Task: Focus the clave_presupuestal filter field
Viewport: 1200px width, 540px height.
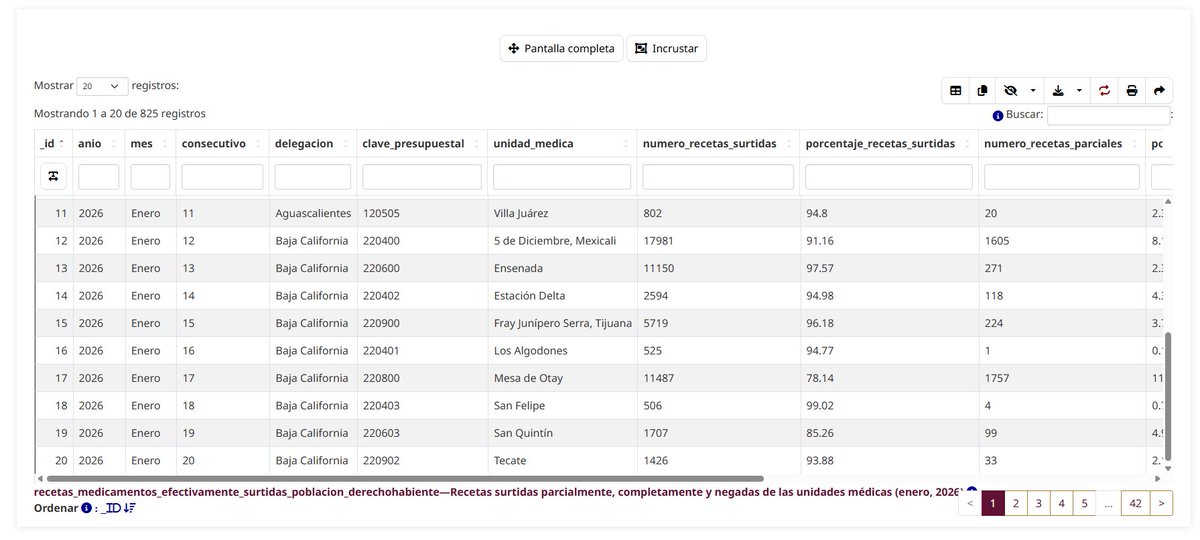Action: 421,176
